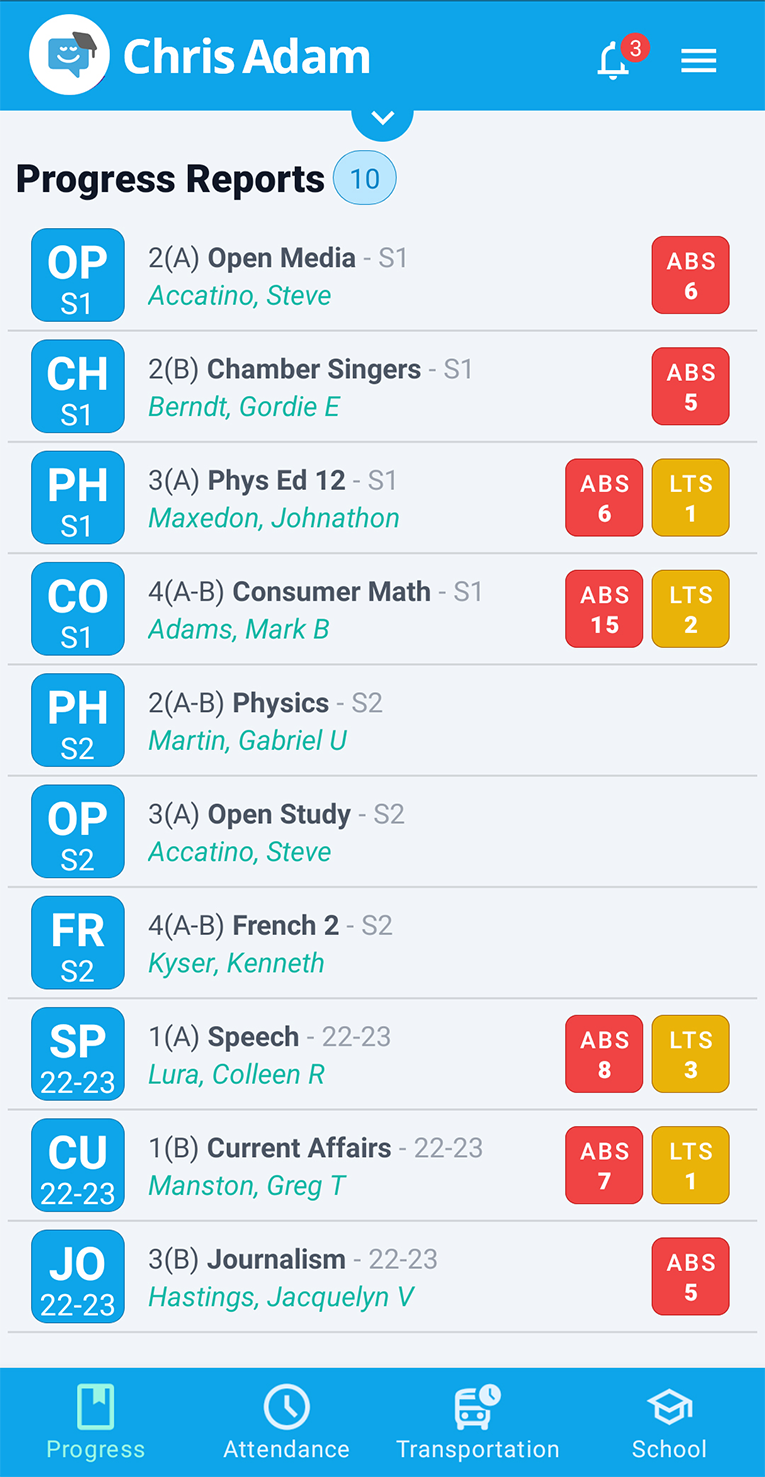The width and height of the screenshot is (765, 1477).
Task: Expand the header chevron dropdown
Action: click(383, 119)
